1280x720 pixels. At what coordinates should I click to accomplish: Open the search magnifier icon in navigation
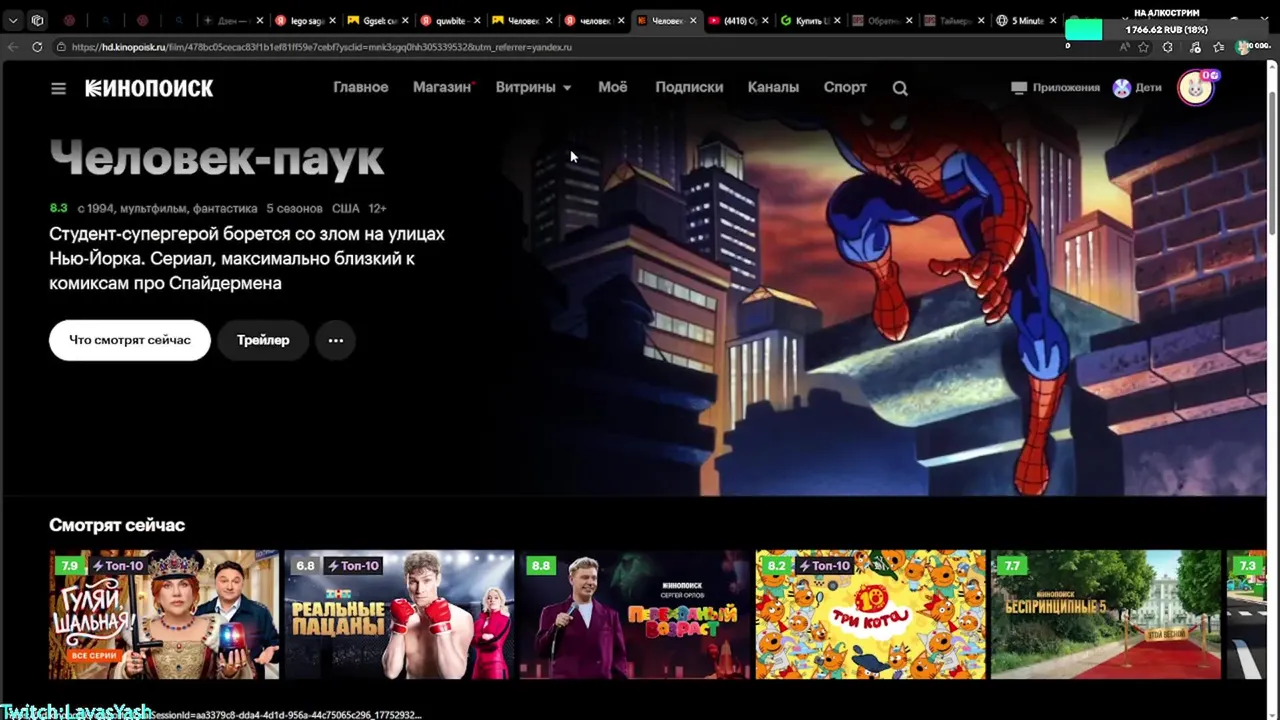[900, 88]
